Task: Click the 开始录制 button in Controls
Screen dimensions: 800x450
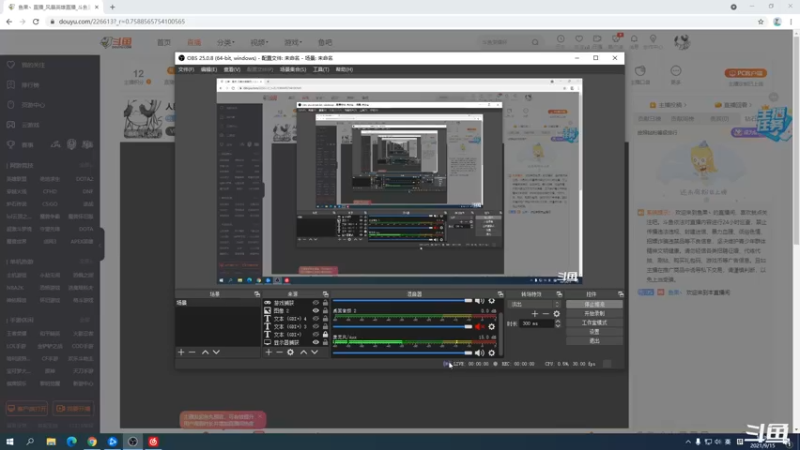Action: point(594,313)
